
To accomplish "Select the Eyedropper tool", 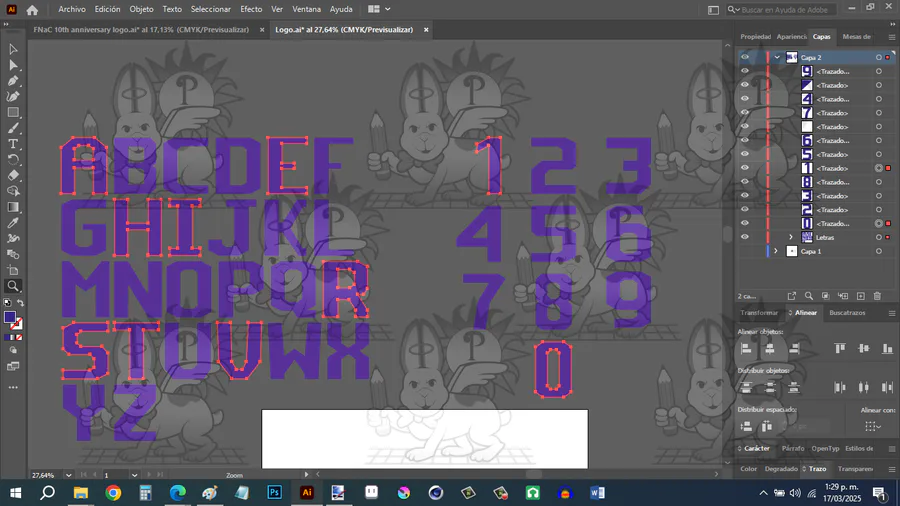I will tap(13, 223).
